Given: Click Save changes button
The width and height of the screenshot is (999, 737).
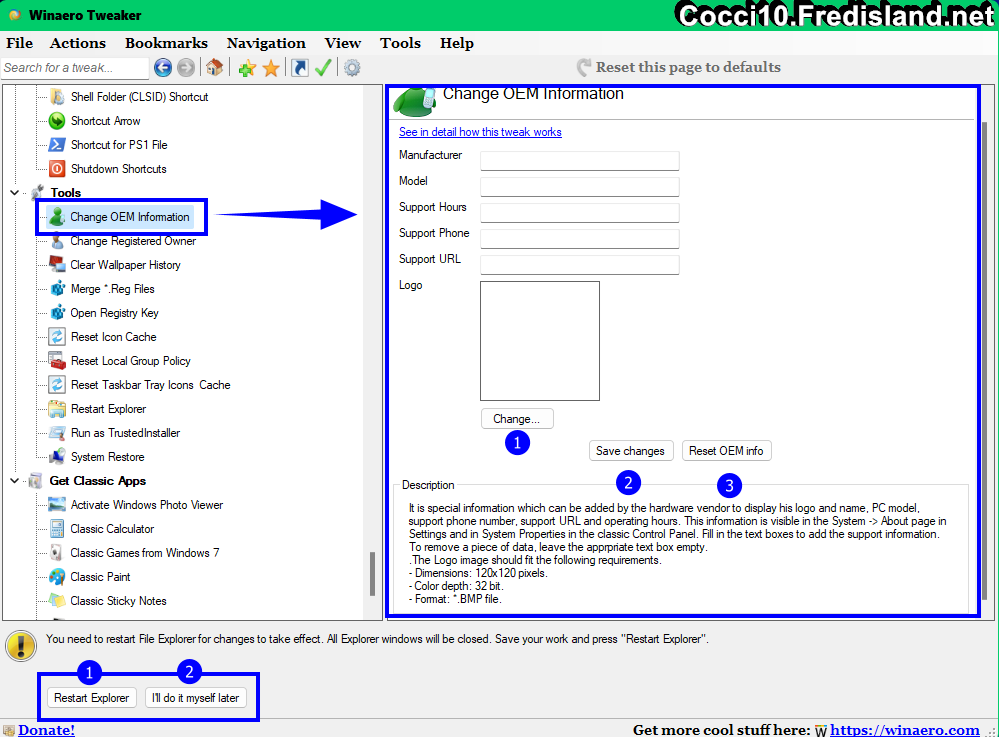Looking at the screenshot, I should [630, 450].
